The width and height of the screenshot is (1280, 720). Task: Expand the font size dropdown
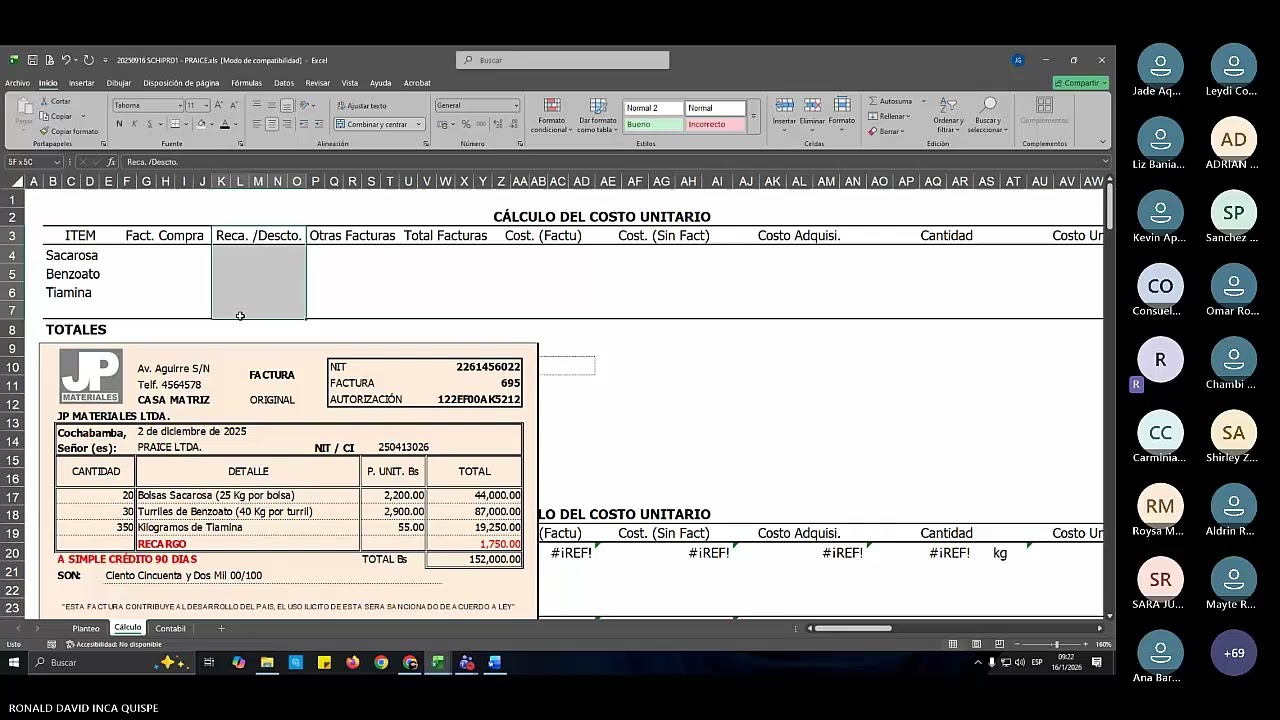tap(206, 105)
